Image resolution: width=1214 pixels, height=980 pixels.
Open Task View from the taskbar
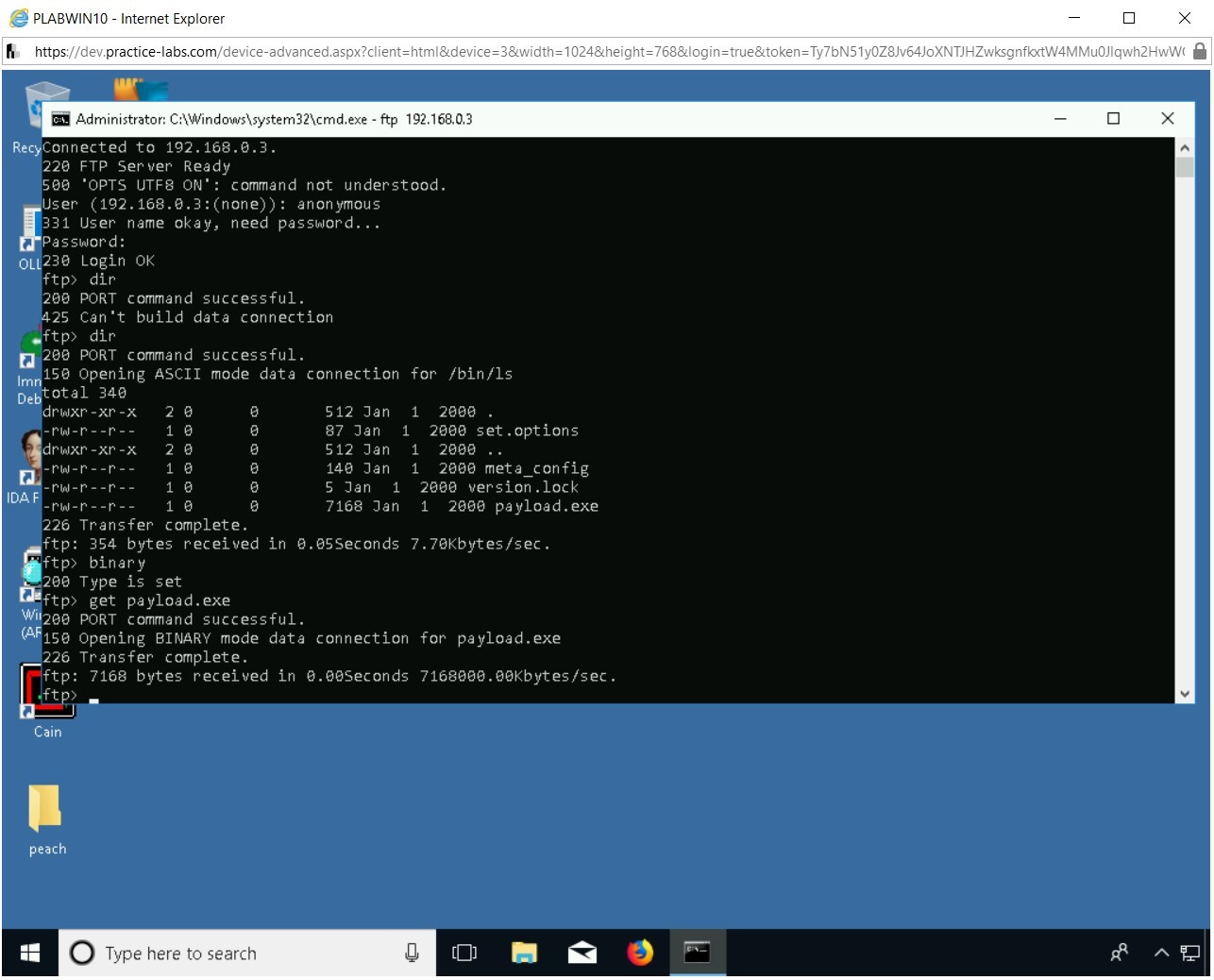(464, 953)
